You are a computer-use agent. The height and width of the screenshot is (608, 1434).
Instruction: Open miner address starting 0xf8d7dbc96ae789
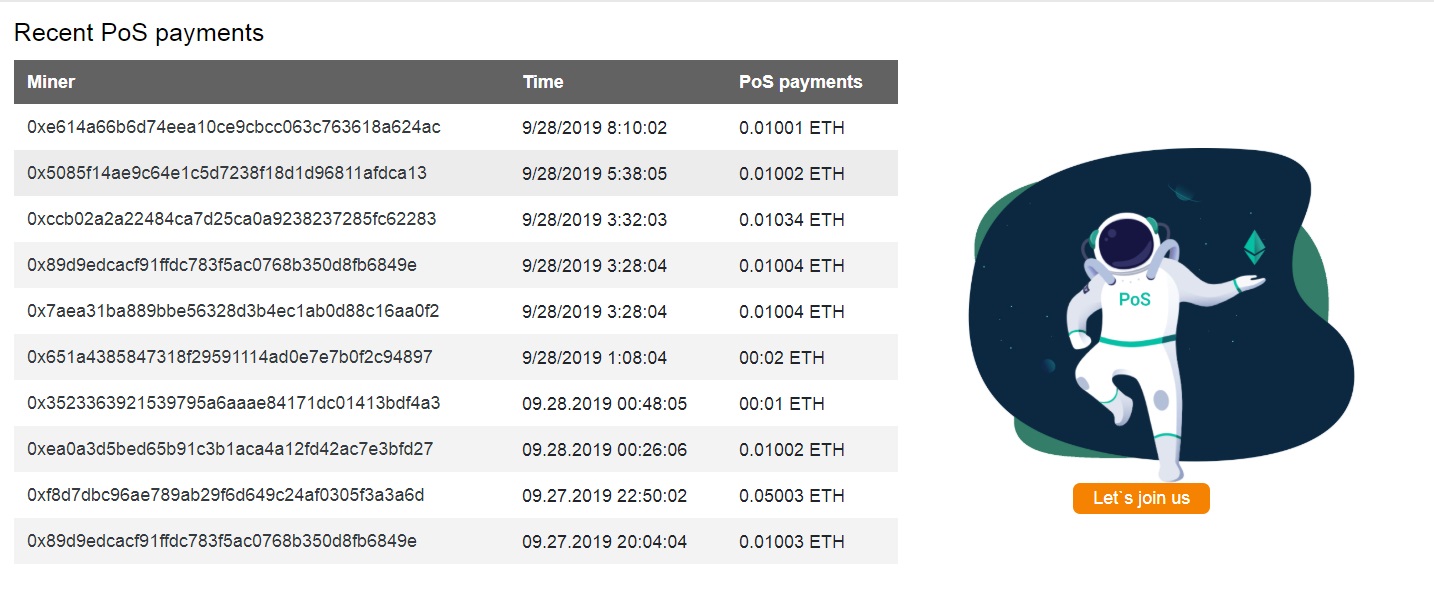(226, 495)
